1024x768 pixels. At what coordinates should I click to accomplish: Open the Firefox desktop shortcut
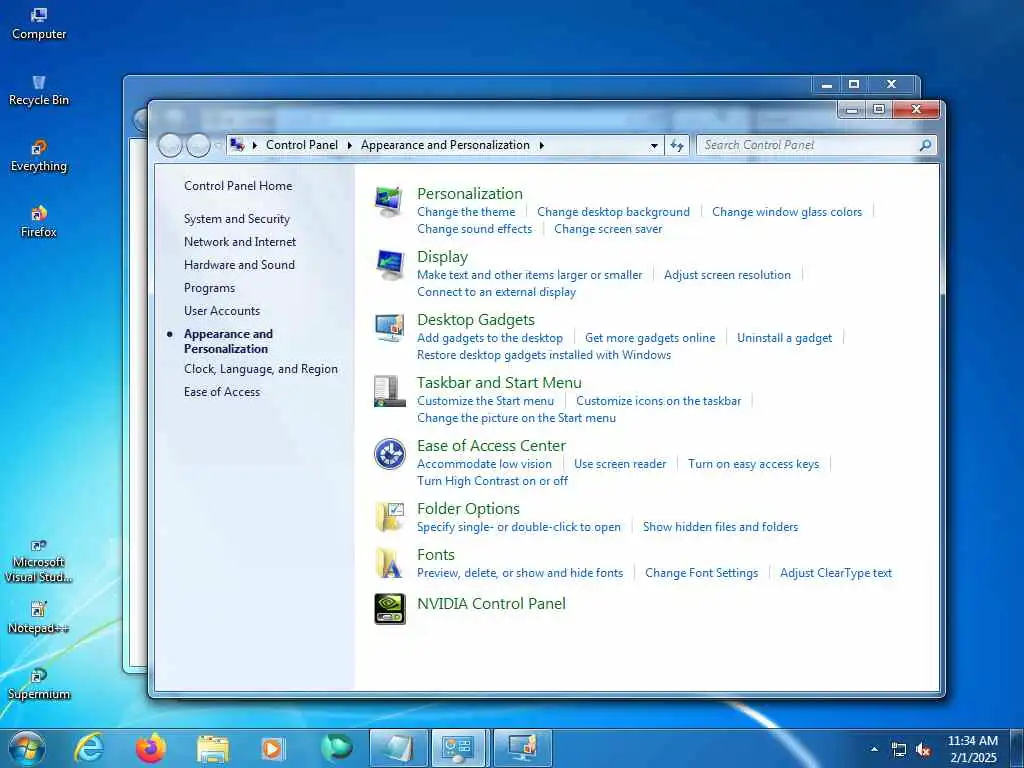tap(39, 222)
